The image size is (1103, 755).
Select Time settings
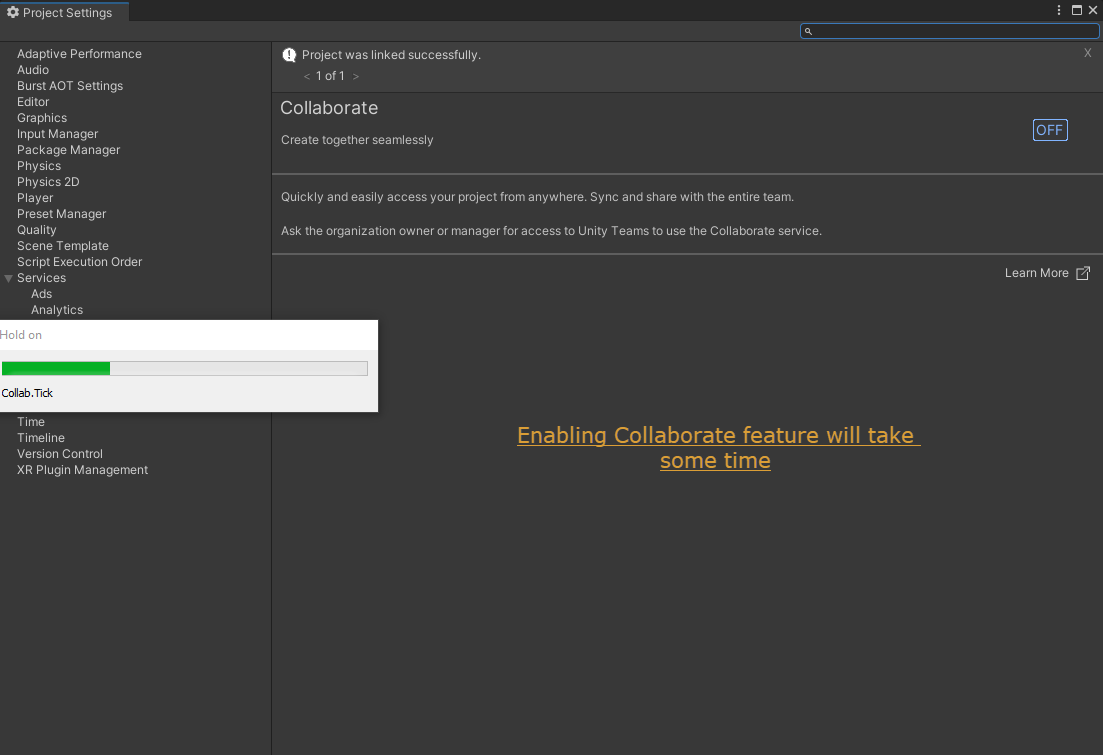coord(31,421)
